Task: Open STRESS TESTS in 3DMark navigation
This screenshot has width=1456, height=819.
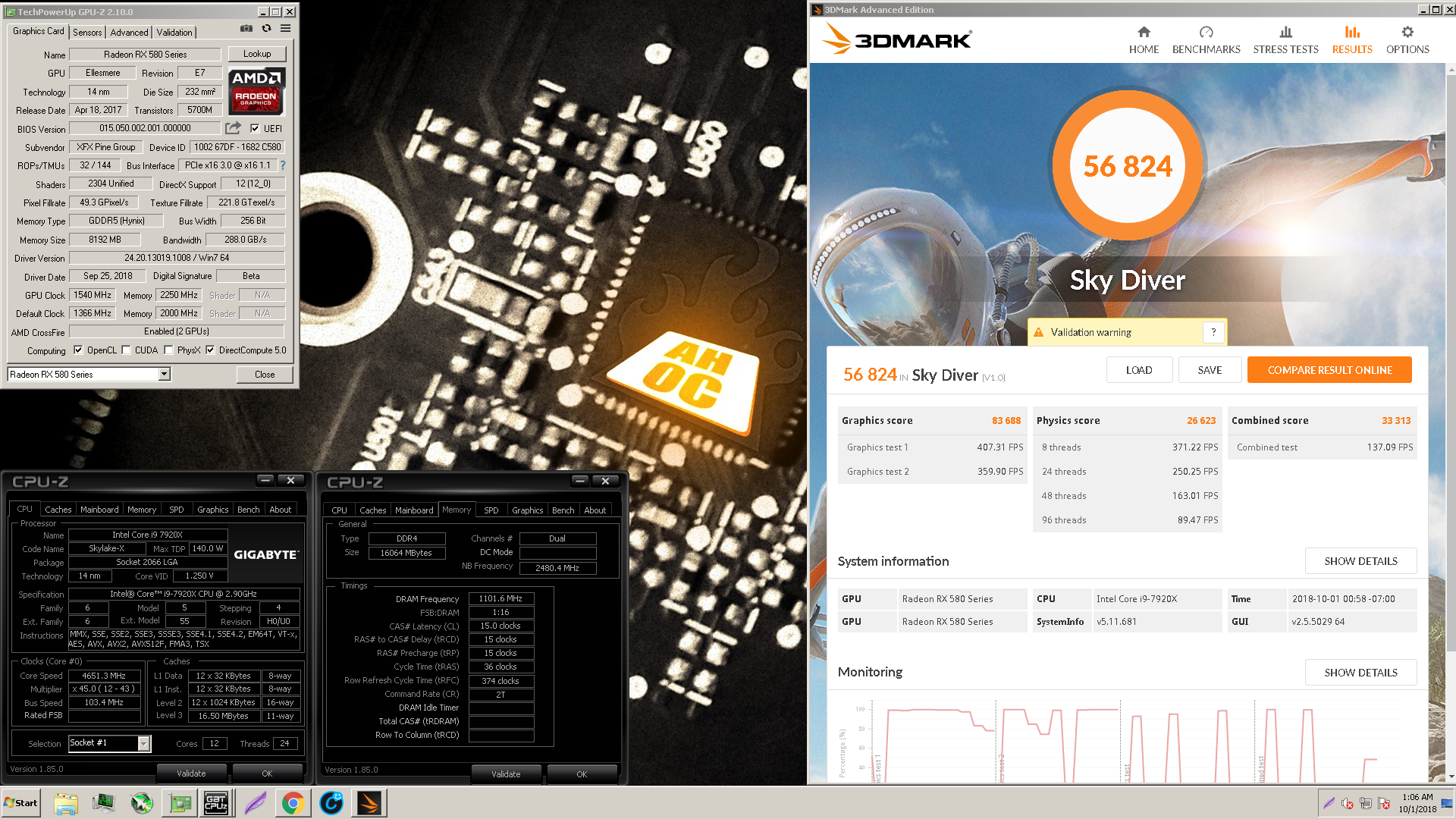Action: (1285, 40)
